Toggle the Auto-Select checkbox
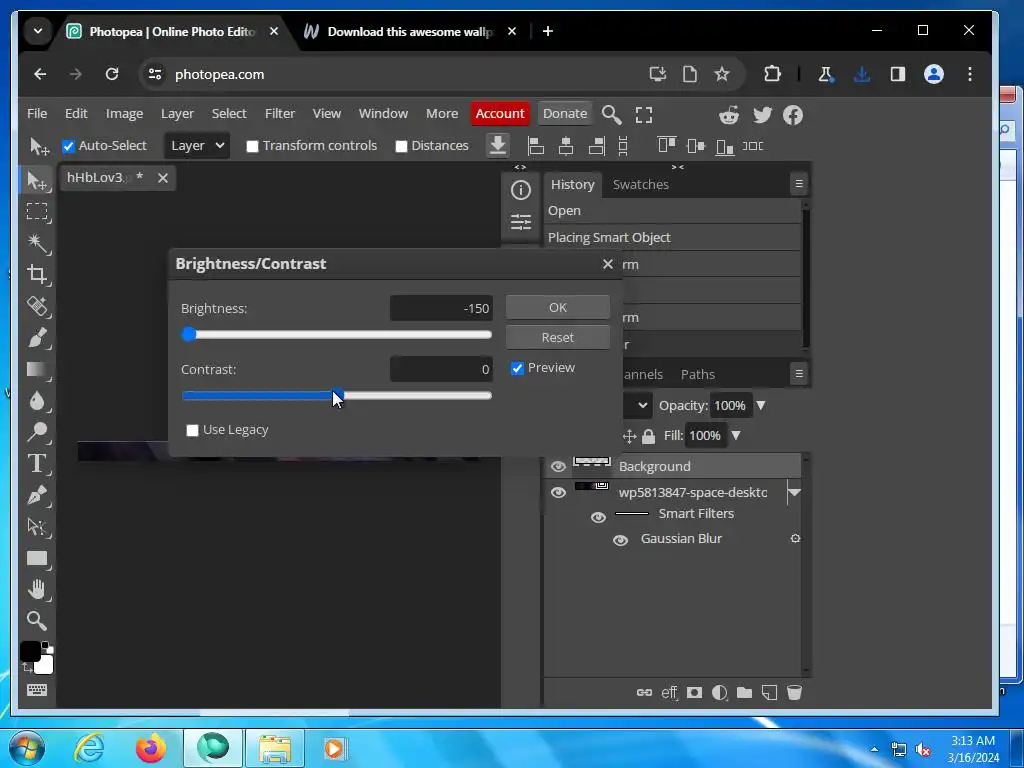This screenshot has height=768, width=1024. pyautogui.click(x=69, y=146)
